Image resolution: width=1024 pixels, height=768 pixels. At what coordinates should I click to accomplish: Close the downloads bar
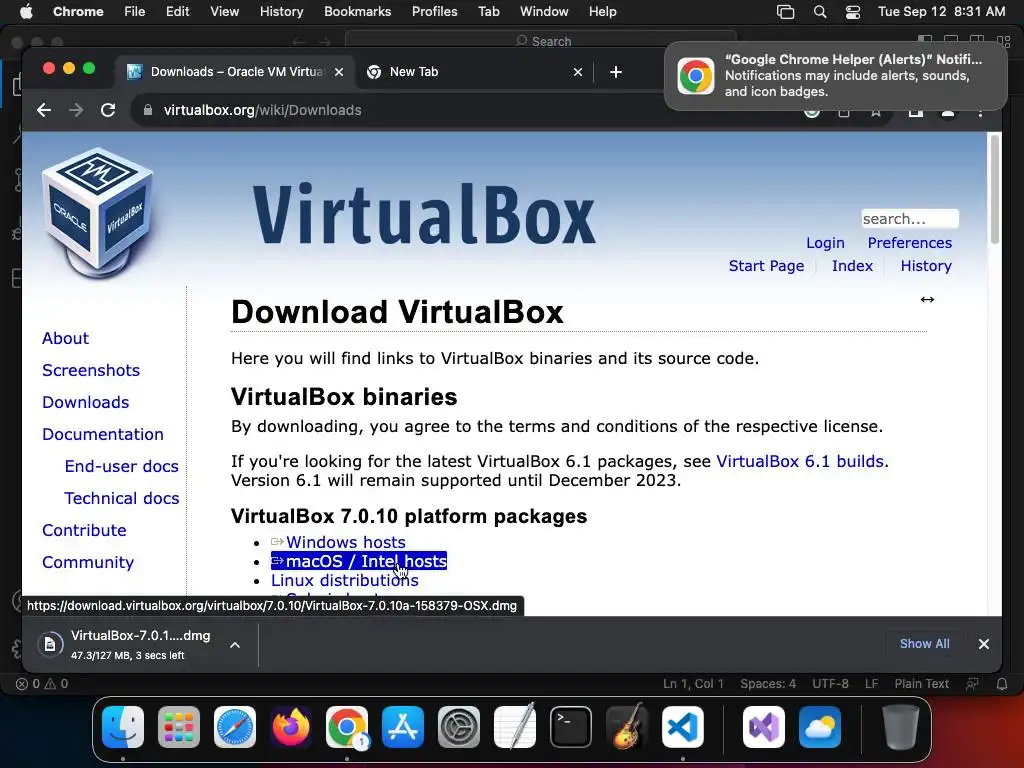coord(984,644)
